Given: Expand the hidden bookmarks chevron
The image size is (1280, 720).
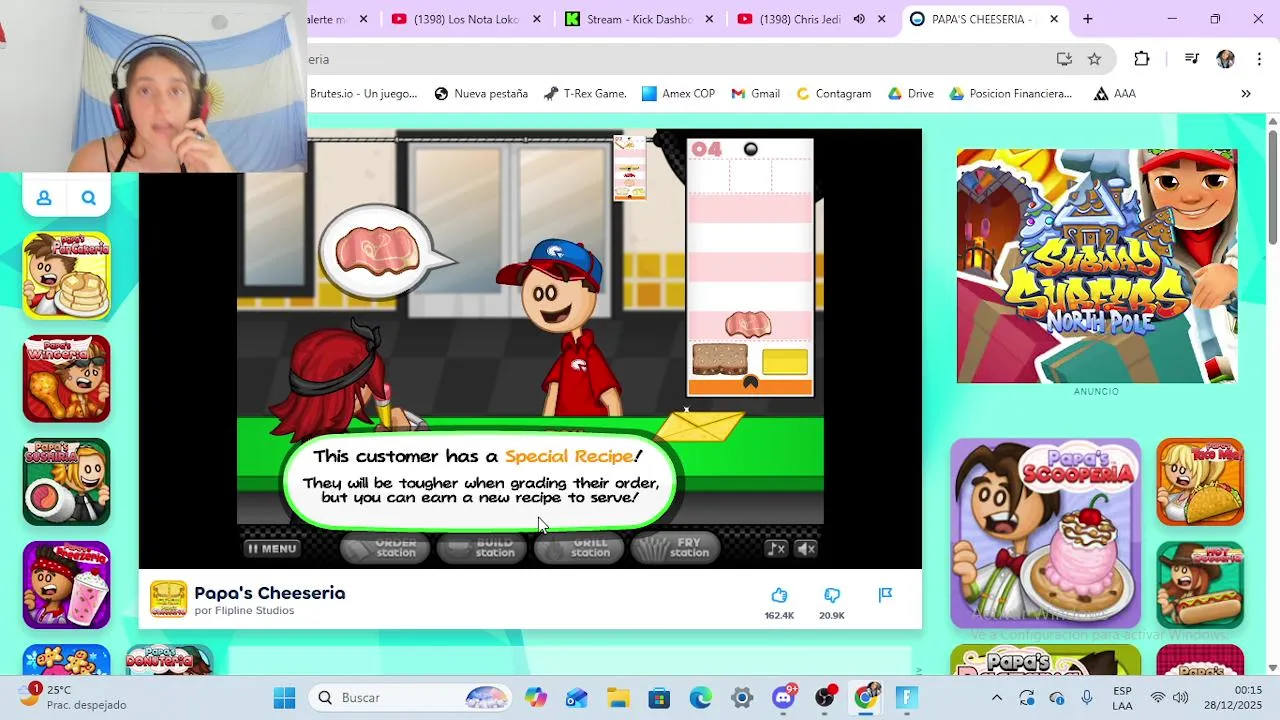Looking at the screenshot, I should [x=1246, y=94].
